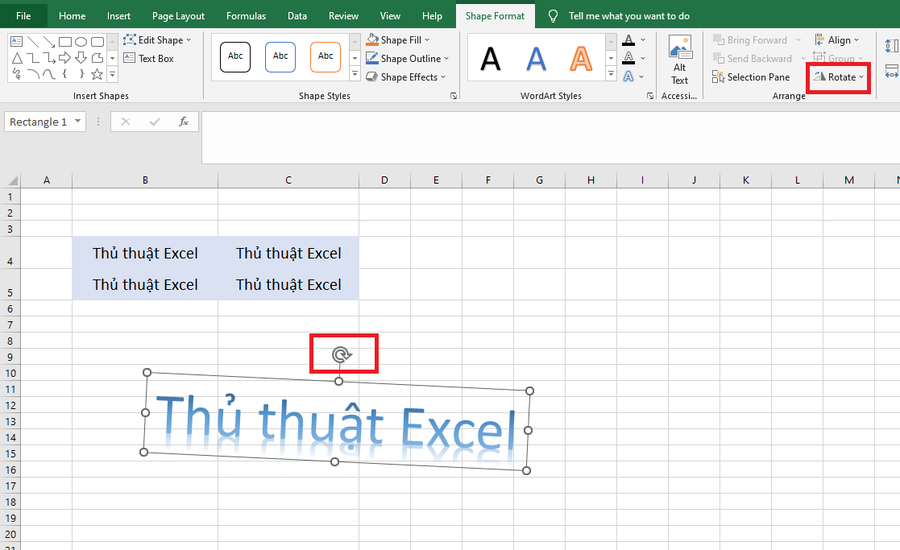Open the Name Box dropdown for Rectangle 1
The image size is (900, 550).
78,122
